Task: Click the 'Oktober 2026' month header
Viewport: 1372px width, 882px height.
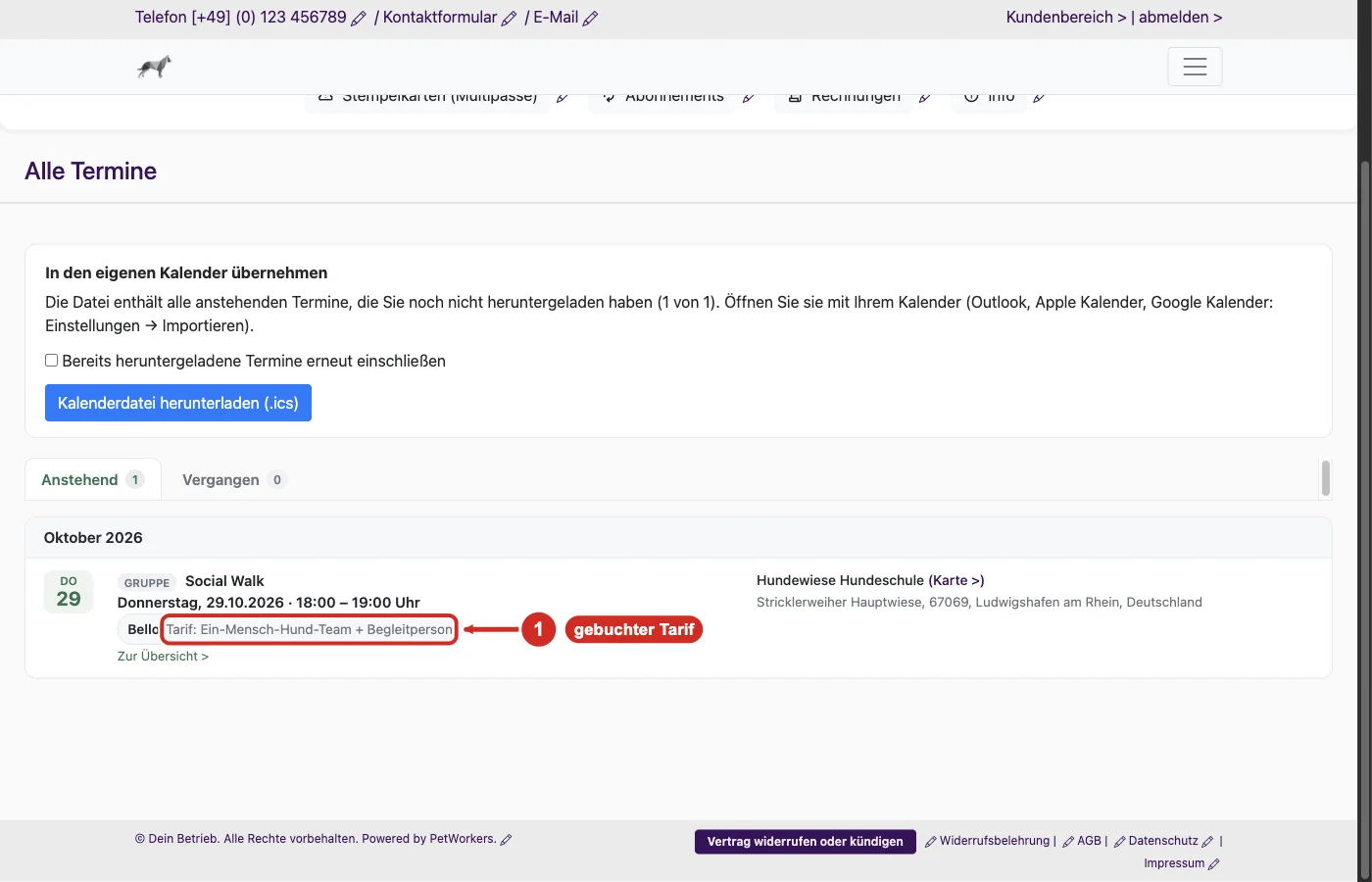Action: [x=93, y=538]
